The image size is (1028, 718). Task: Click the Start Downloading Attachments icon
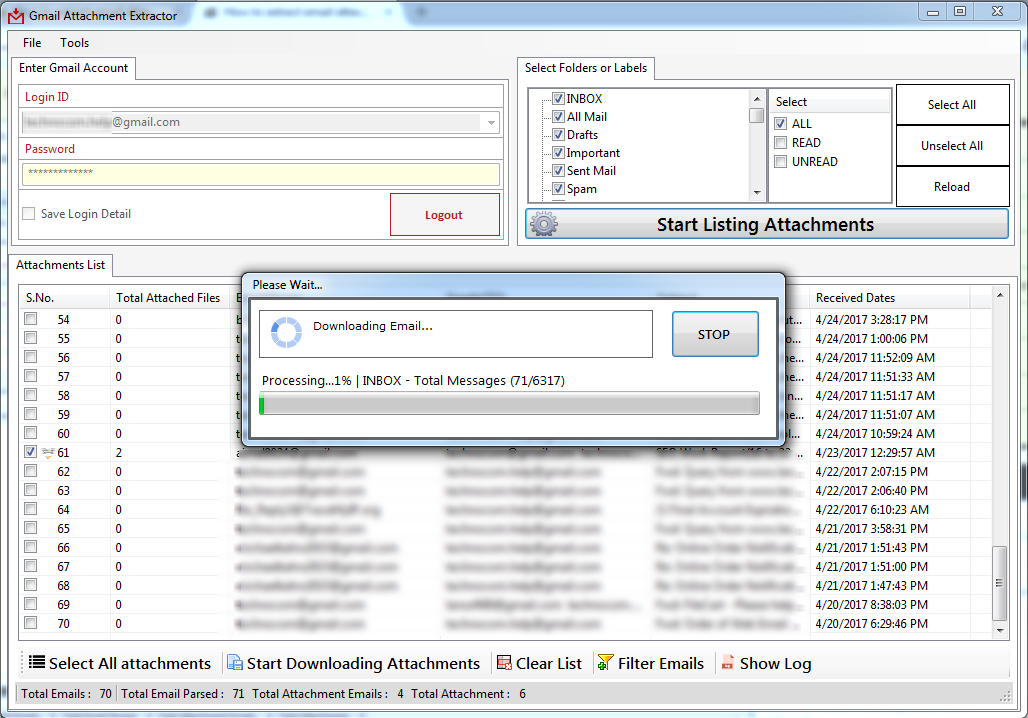[x=235, y=663]
